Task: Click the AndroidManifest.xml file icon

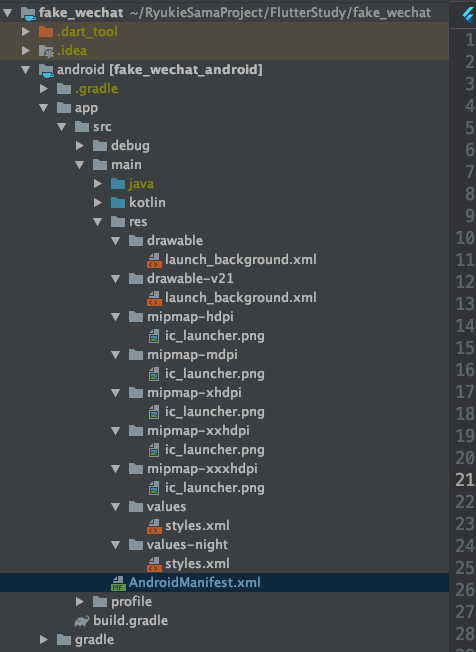Action: point(118,583)
